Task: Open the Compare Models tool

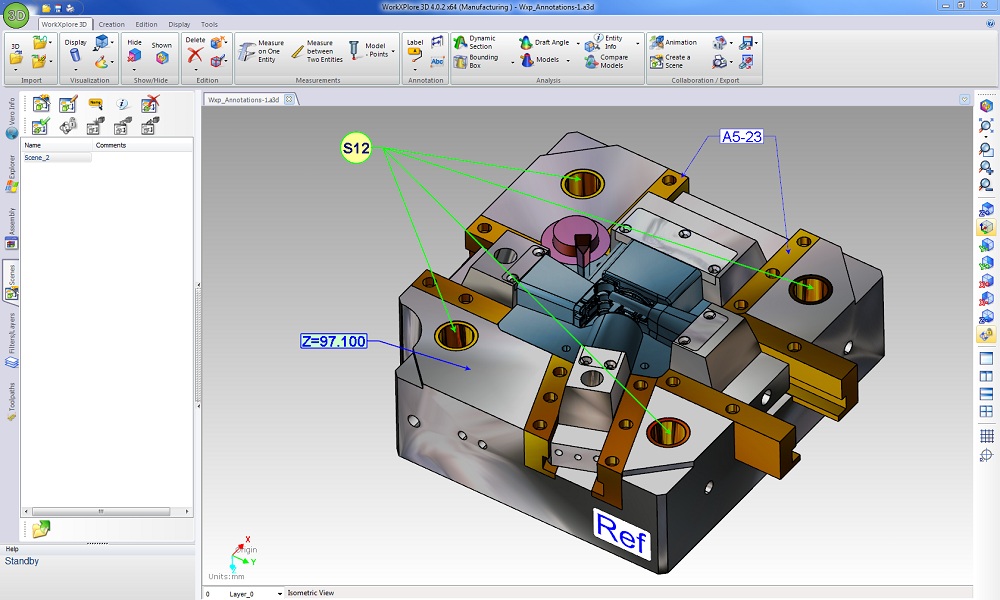Action: coord(604,61)
